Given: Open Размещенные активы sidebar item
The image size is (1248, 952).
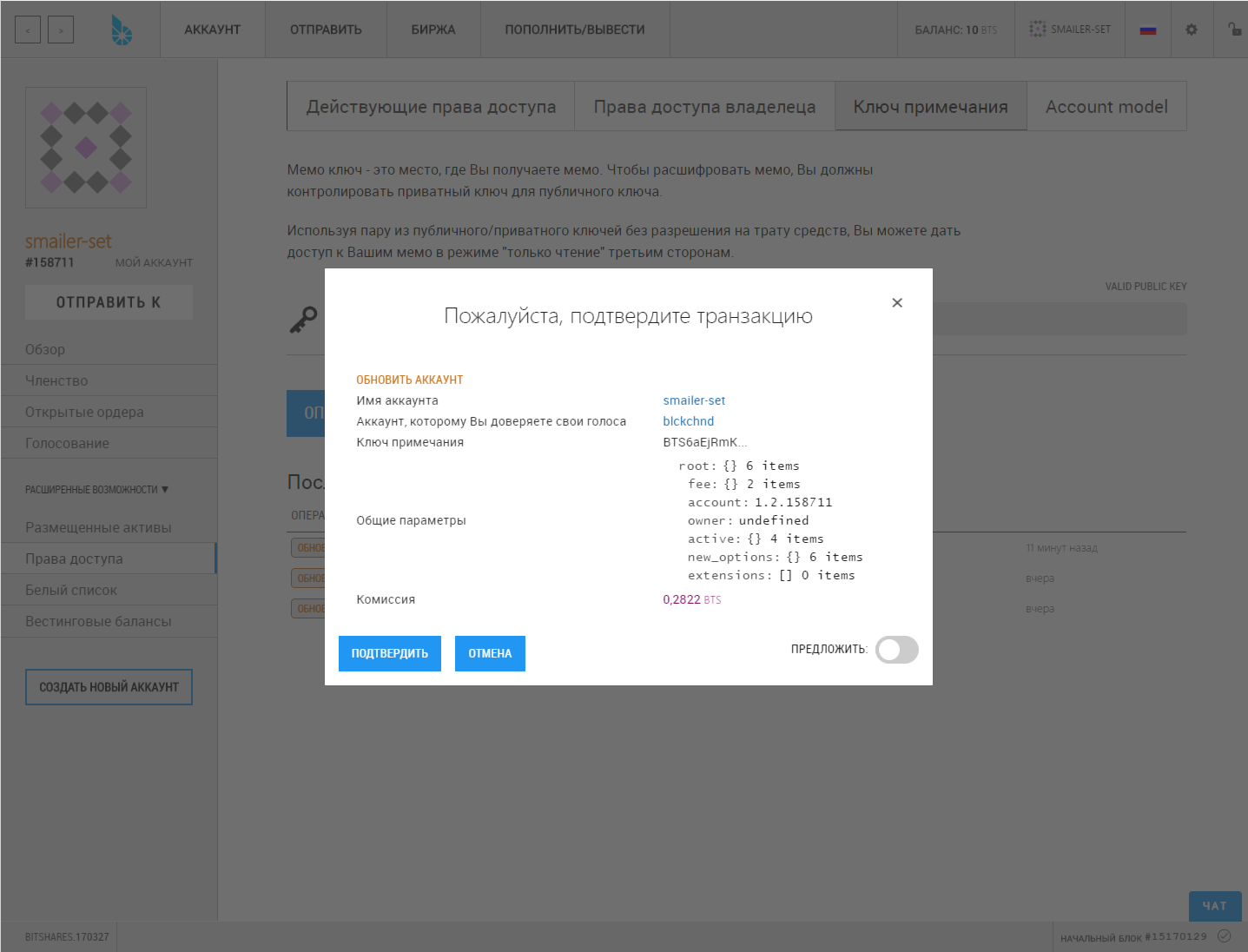Looking at the screenshot, I should [x=109, y=527].
